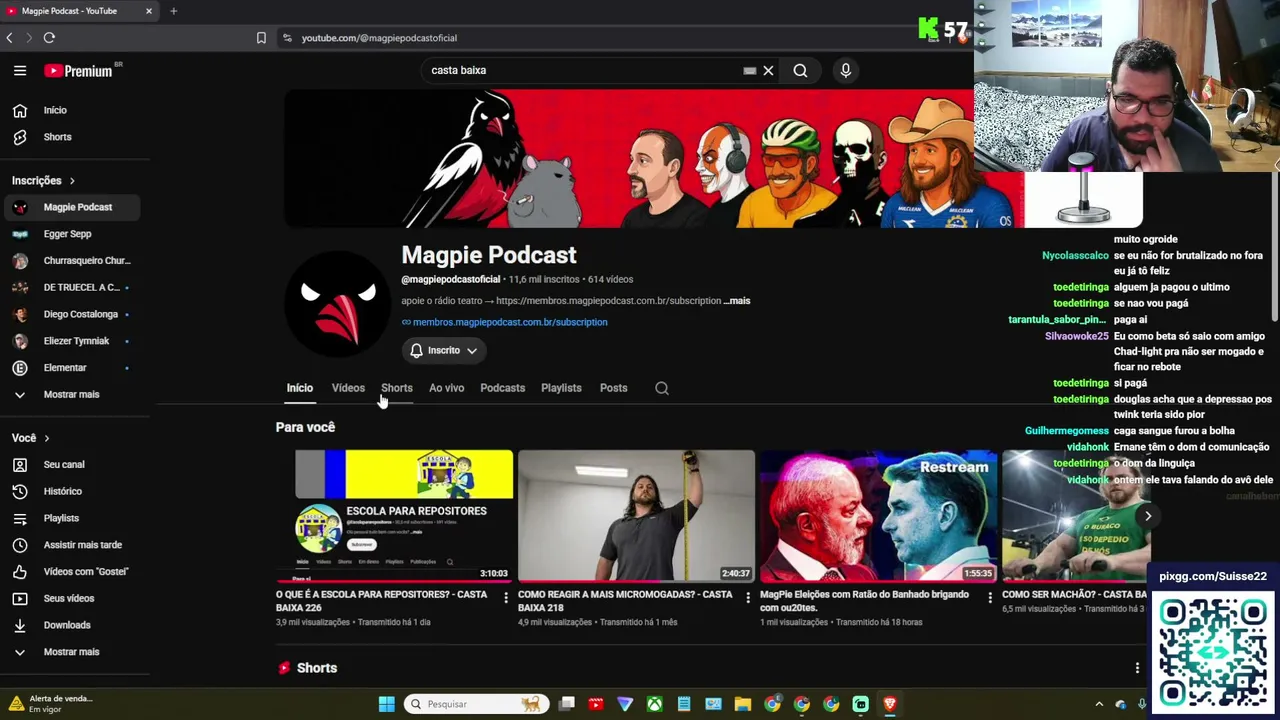Open the on-screen keyboard in search box
This screenshot has height=720, width=1280.
[x=750, y=71]
